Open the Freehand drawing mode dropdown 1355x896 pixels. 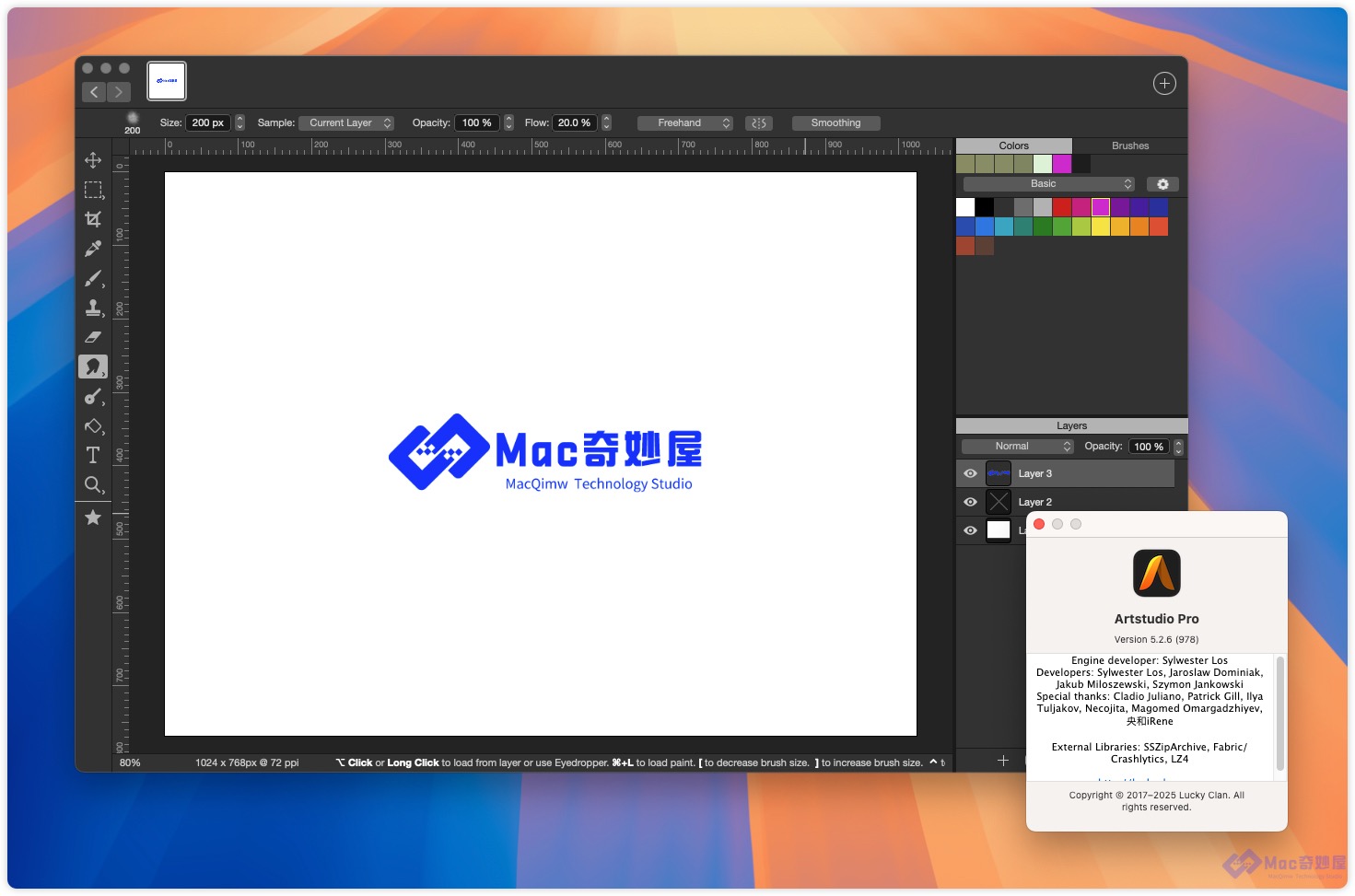[x=684, y=122]
